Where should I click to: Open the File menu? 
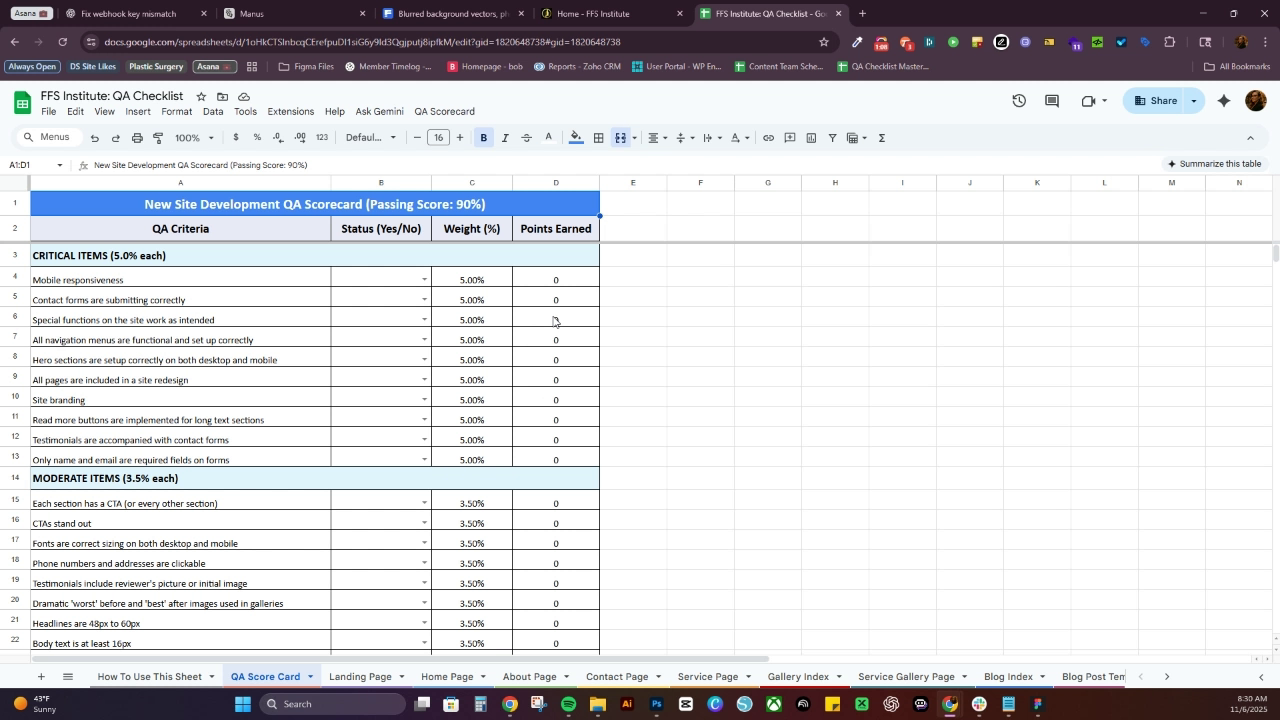pos(48,112)
